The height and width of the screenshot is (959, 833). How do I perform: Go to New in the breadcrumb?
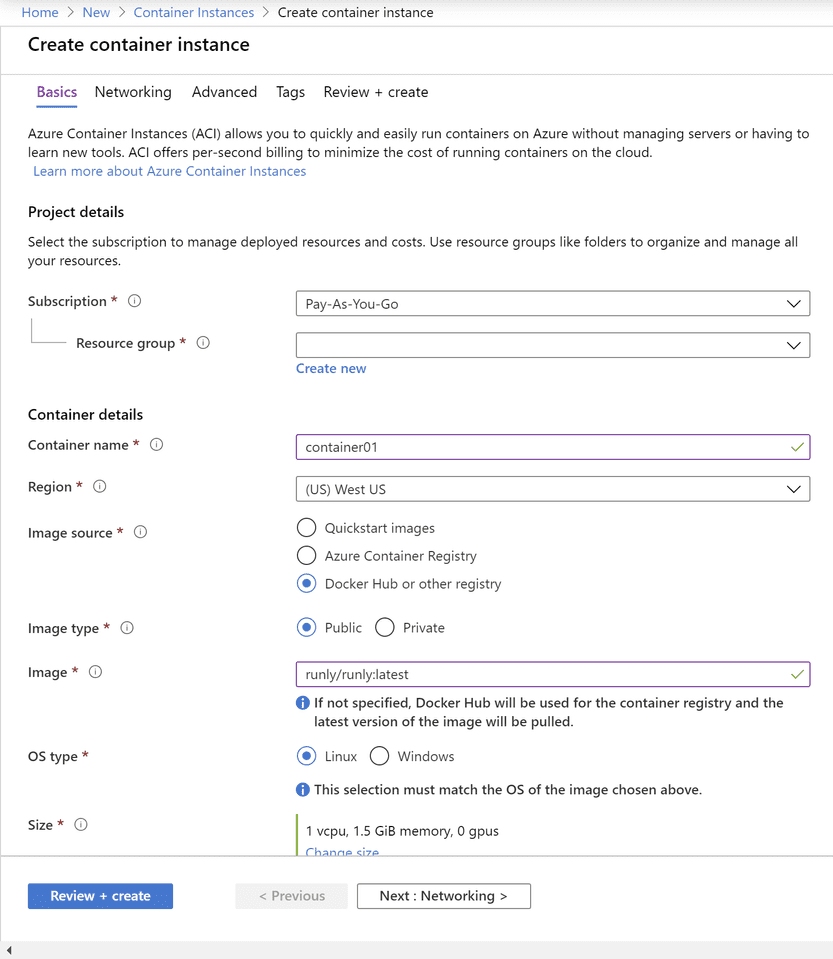96,12
